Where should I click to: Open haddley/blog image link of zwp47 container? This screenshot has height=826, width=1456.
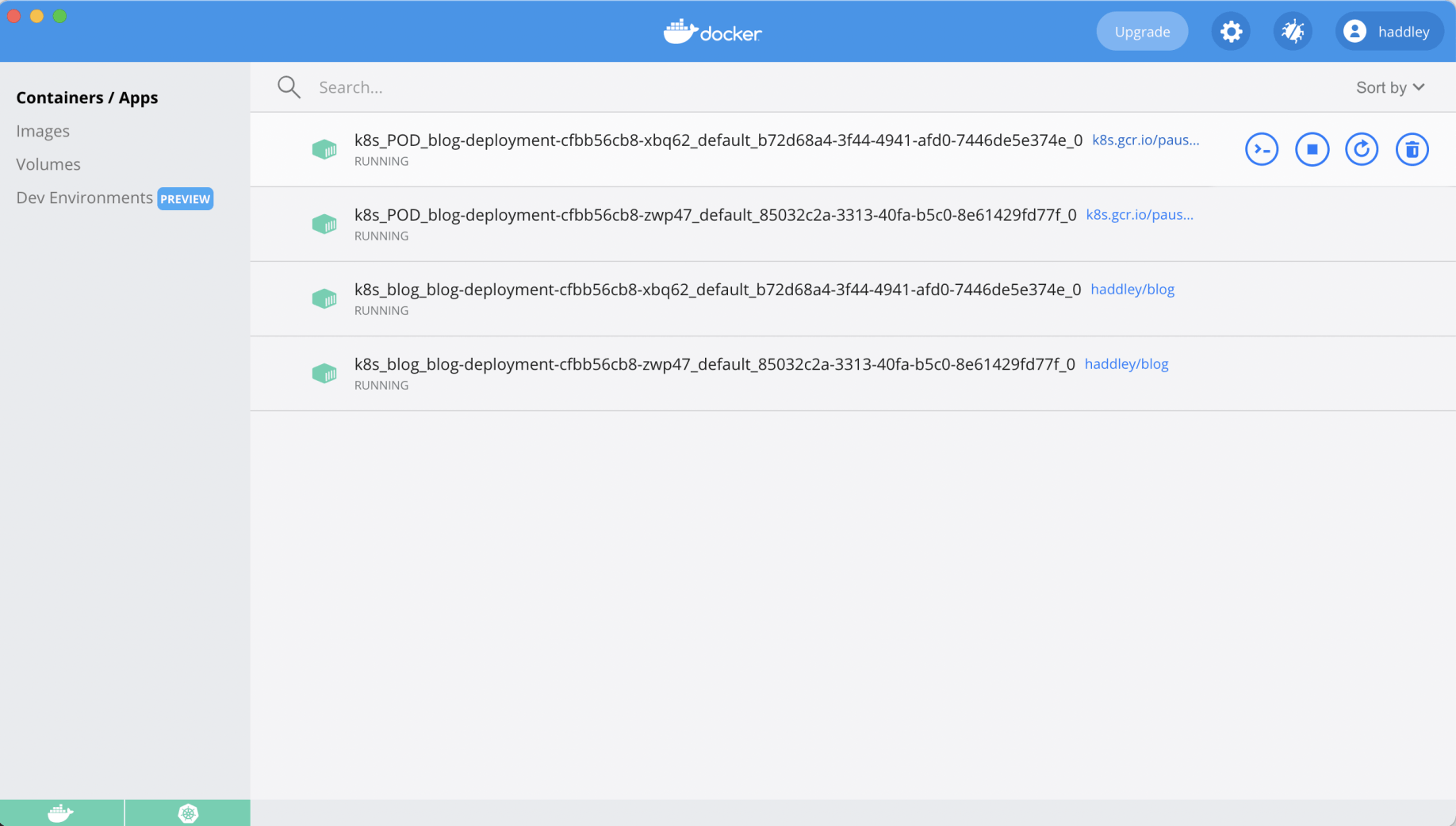(1126, 364)
